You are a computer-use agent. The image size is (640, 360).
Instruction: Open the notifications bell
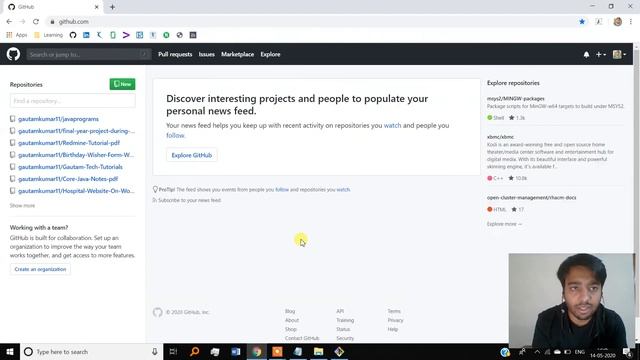click(x=586, y=54)
